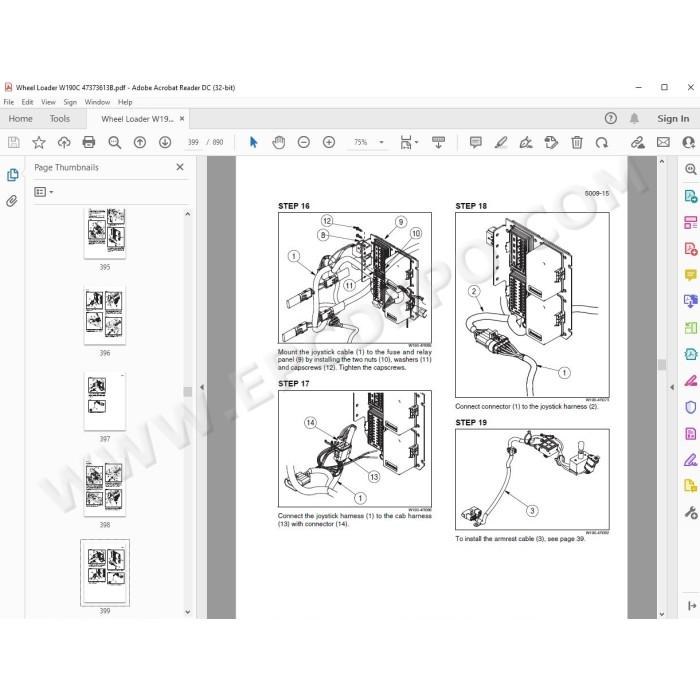Add bookmark star to this file

click(39, 142)
